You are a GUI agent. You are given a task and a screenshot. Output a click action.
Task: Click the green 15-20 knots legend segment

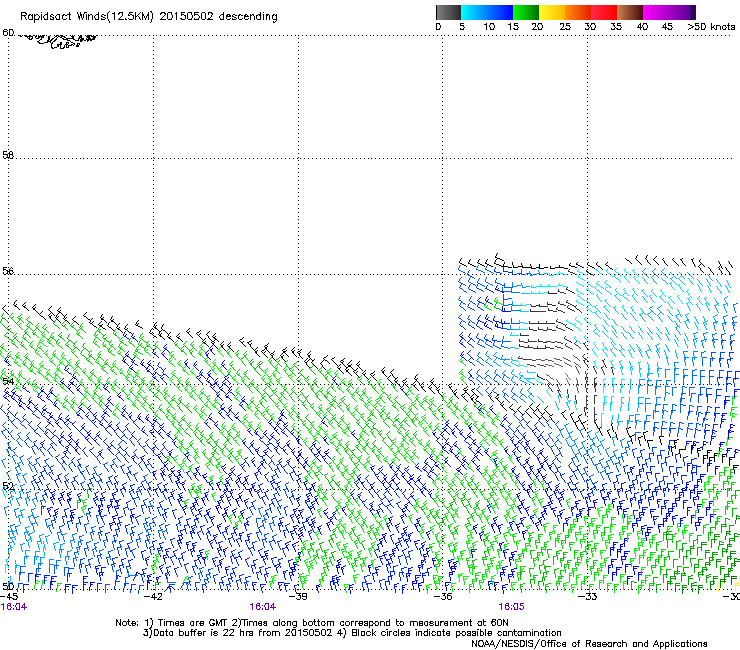click(526, 12)
